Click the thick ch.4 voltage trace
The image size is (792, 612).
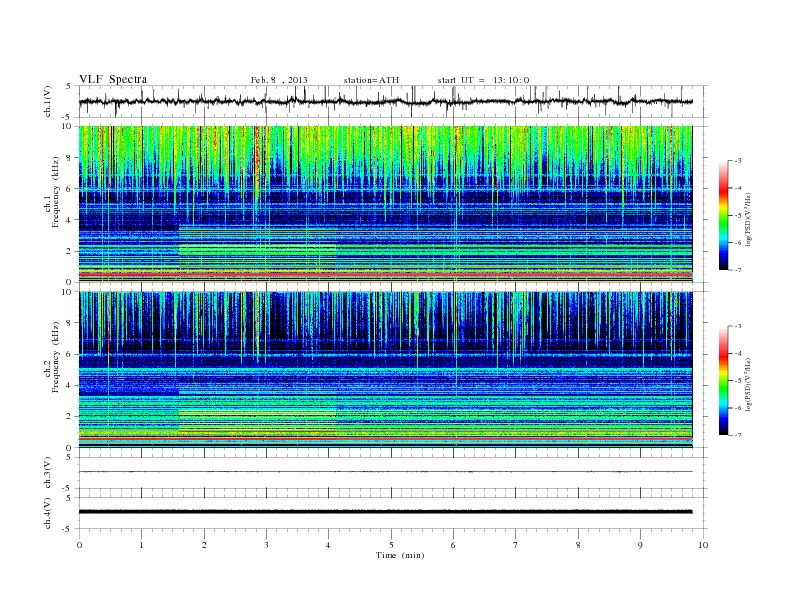pos(385,512)
